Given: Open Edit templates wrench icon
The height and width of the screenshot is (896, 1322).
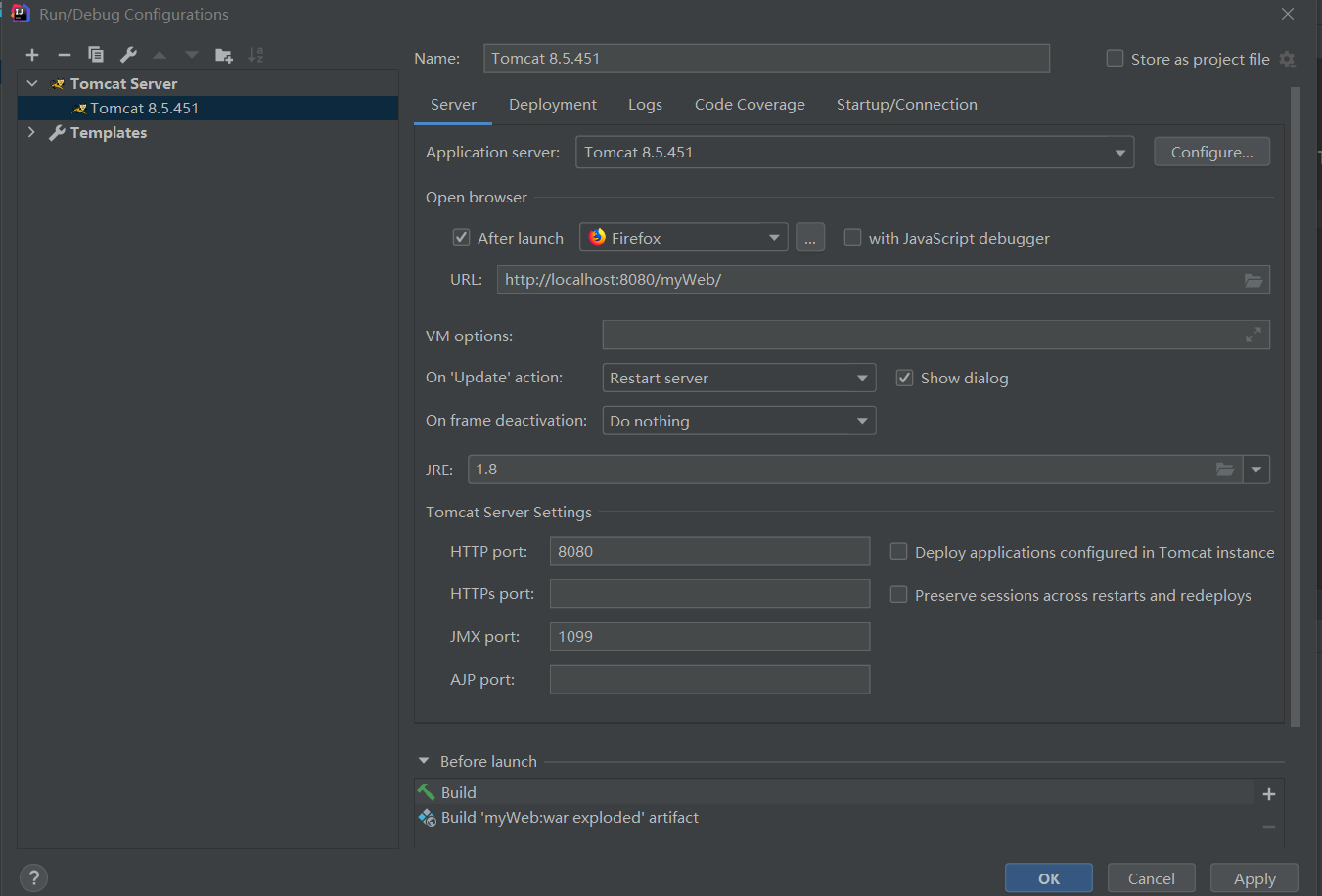Looking at the screenshot, I should pyautogui.click(x=128, y=55).
